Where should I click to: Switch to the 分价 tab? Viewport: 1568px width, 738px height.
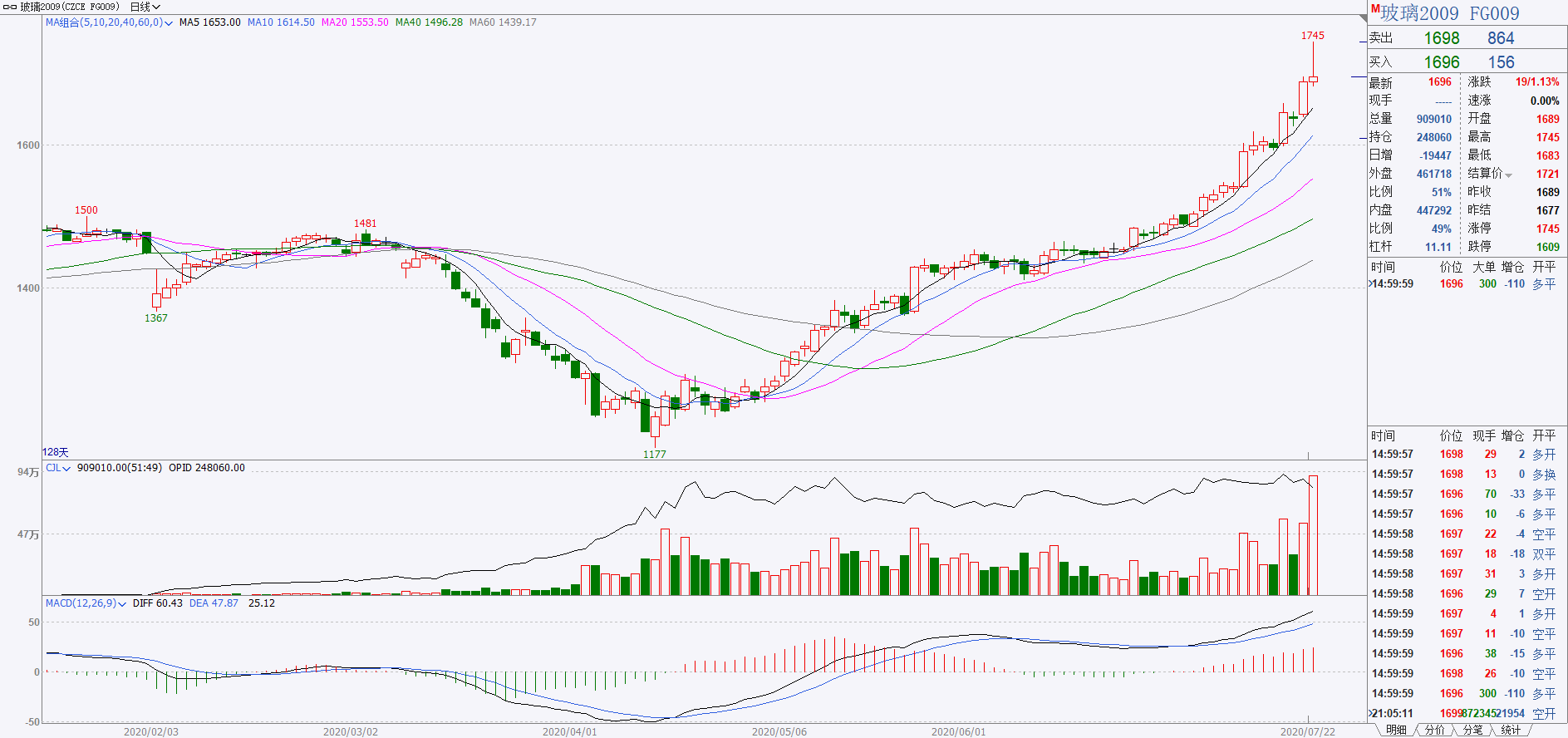1435,730
